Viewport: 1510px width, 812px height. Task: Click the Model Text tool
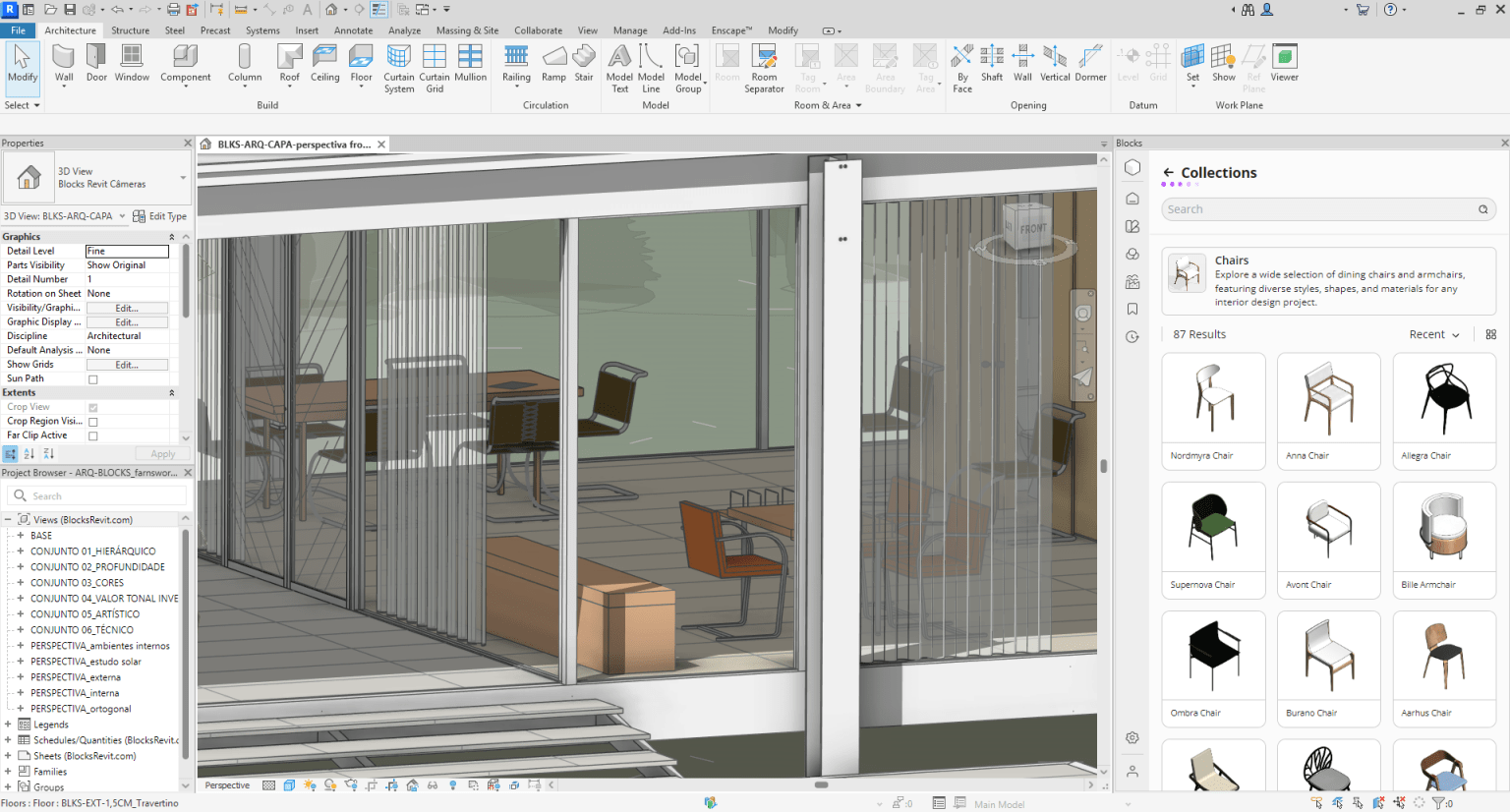pyautogui.click(x=619, y=67)
